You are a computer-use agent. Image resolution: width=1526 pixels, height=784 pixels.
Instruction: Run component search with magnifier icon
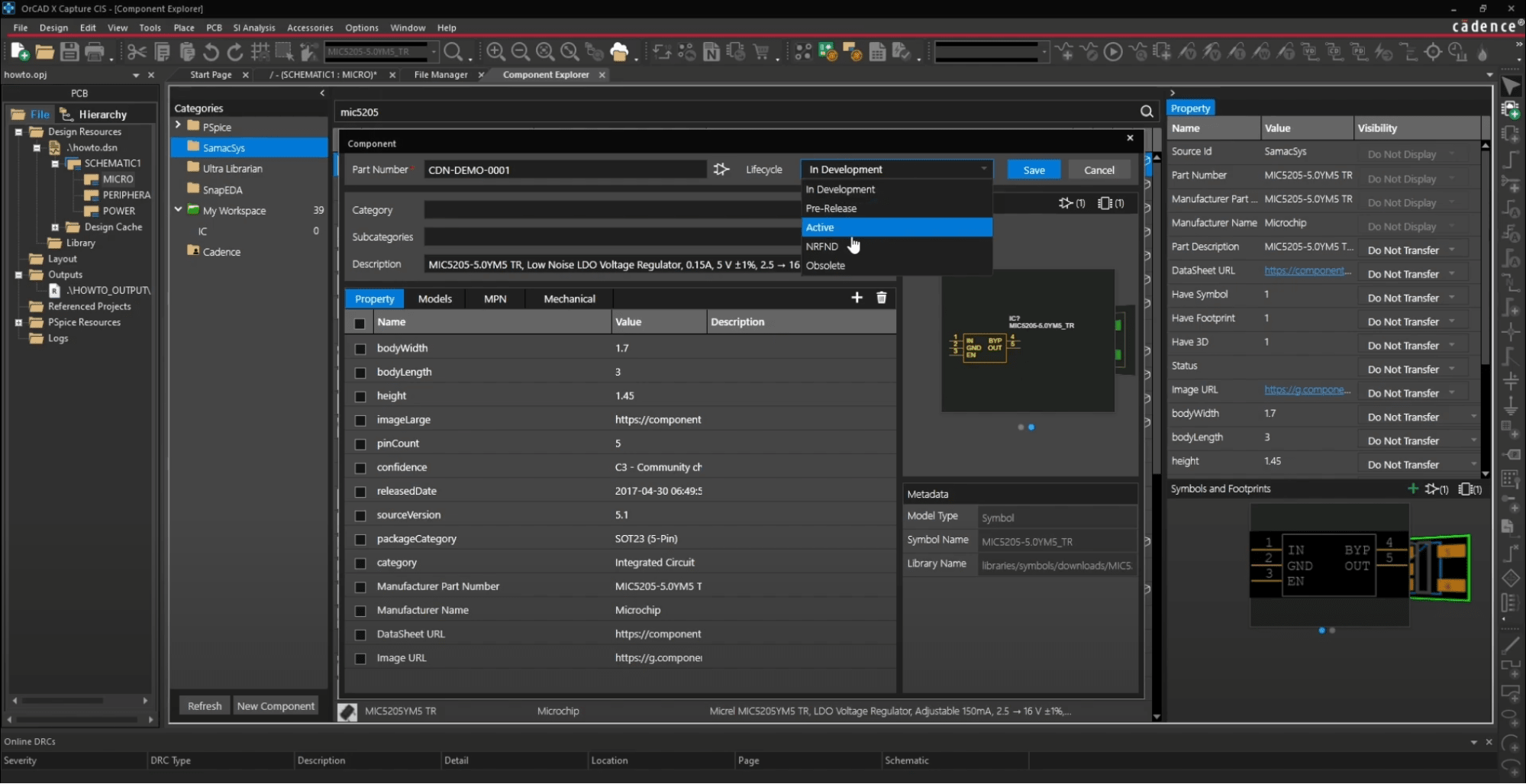pyautogui.click(x=1147, y=111)
